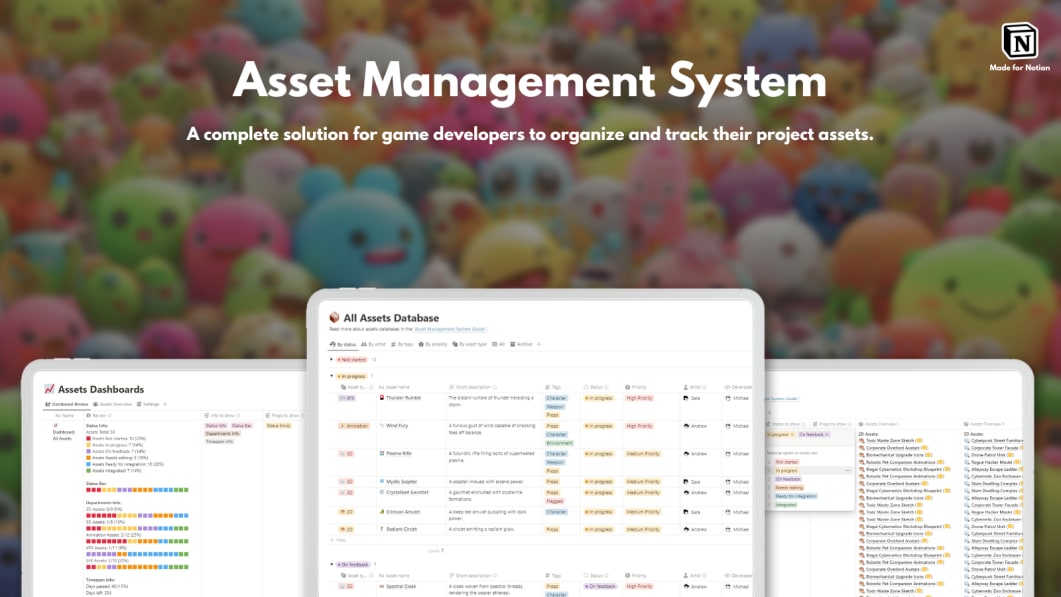The height and width of the screenshot is (597, 1061).
Task: Click the All Assets Database page icon
Action: [333, 317]
